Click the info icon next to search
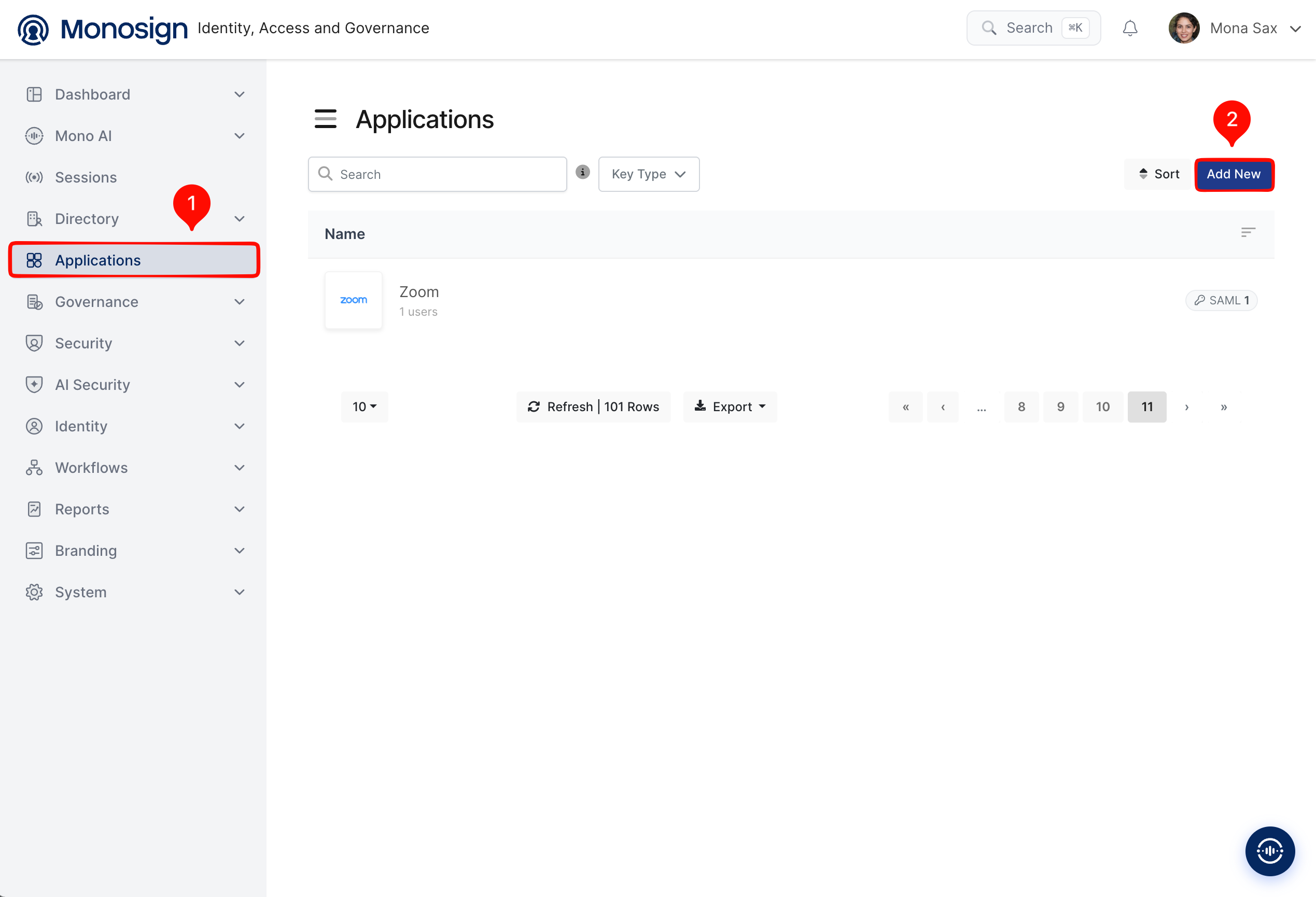Image resolution: width=1316 pixels, height=897 pixels. [583, 172]
